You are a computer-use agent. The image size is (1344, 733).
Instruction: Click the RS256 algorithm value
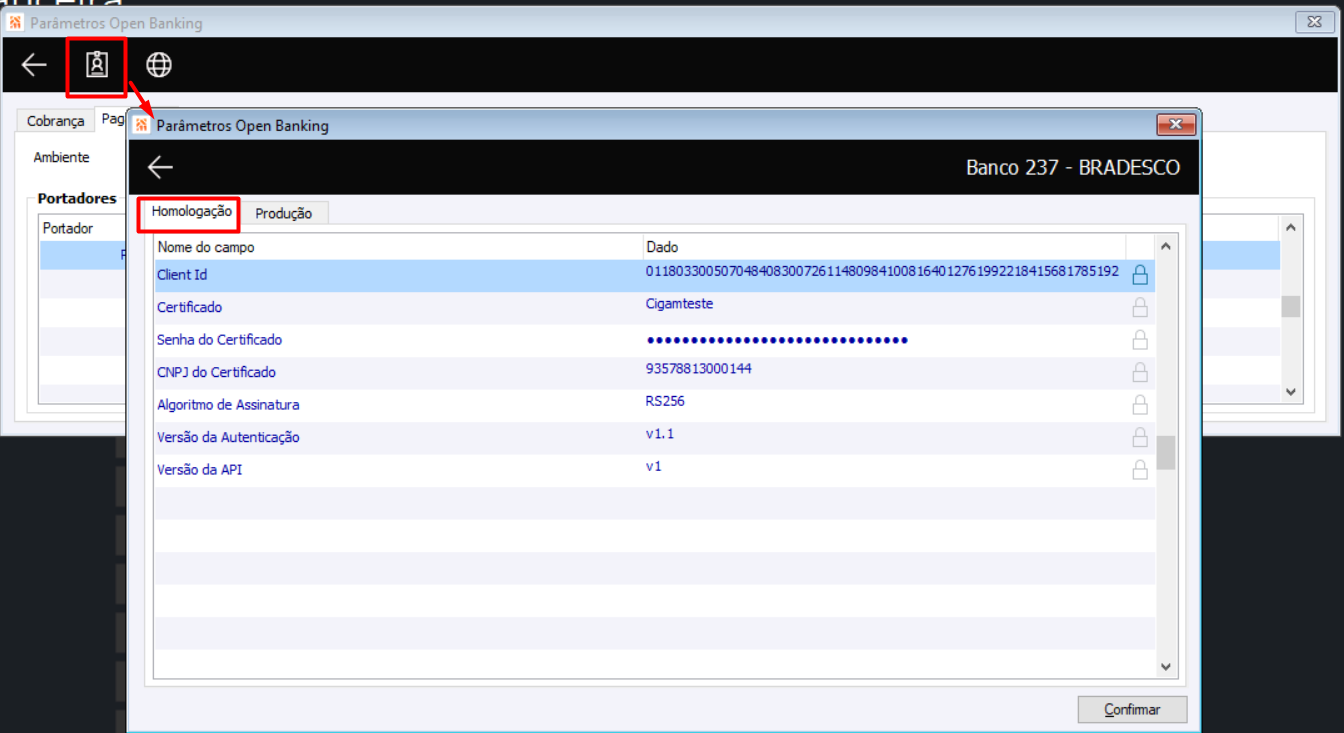[665, 401]
